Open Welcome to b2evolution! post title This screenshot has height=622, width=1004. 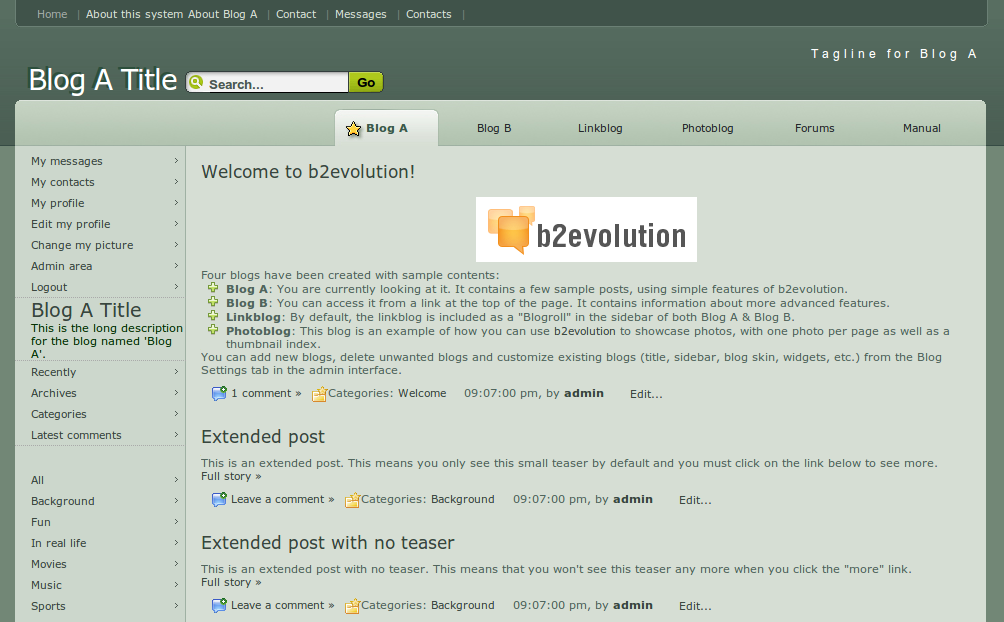pos(308,172)
